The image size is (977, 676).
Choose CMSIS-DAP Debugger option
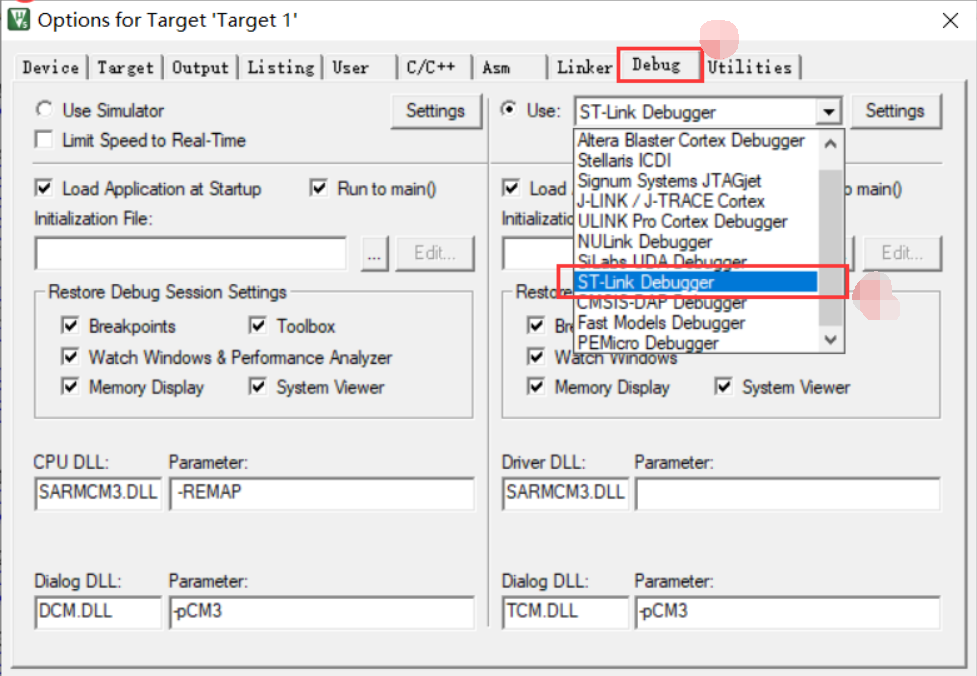coord(661,303)
